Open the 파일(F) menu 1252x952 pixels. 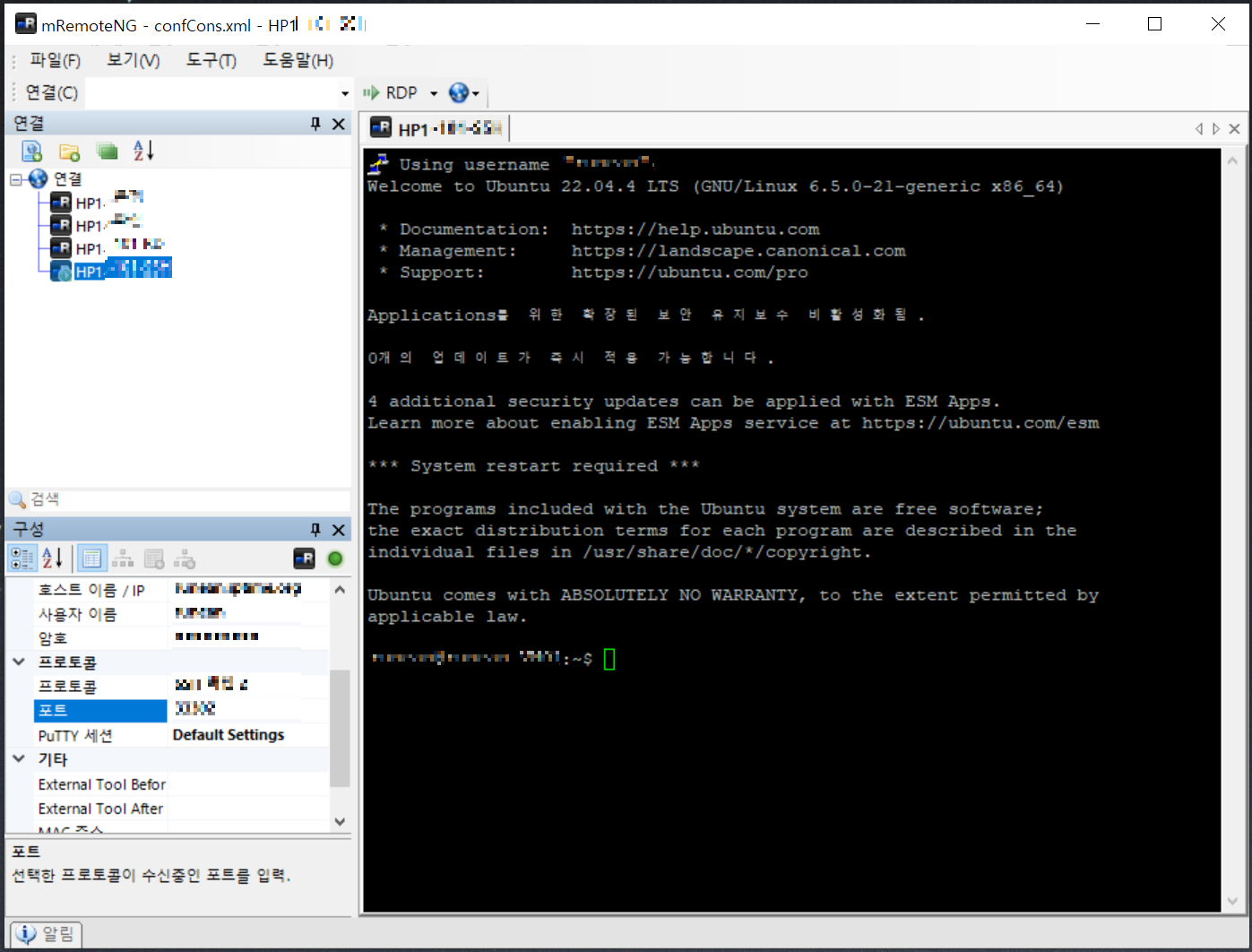pyautogui.click(x=55, y=60)
